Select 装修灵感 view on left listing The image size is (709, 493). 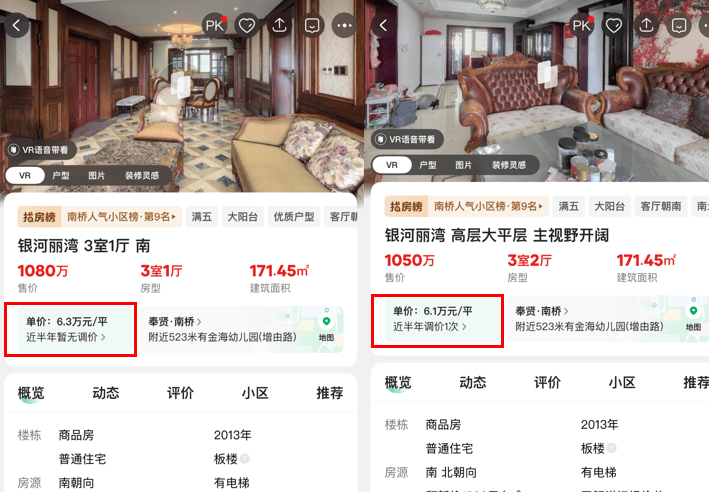coord(142,175)
